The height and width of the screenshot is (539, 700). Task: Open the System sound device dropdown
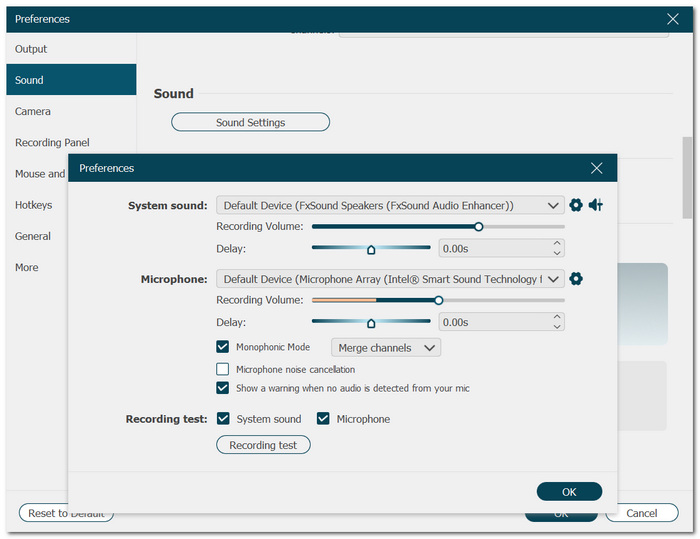tap(390, 205)
